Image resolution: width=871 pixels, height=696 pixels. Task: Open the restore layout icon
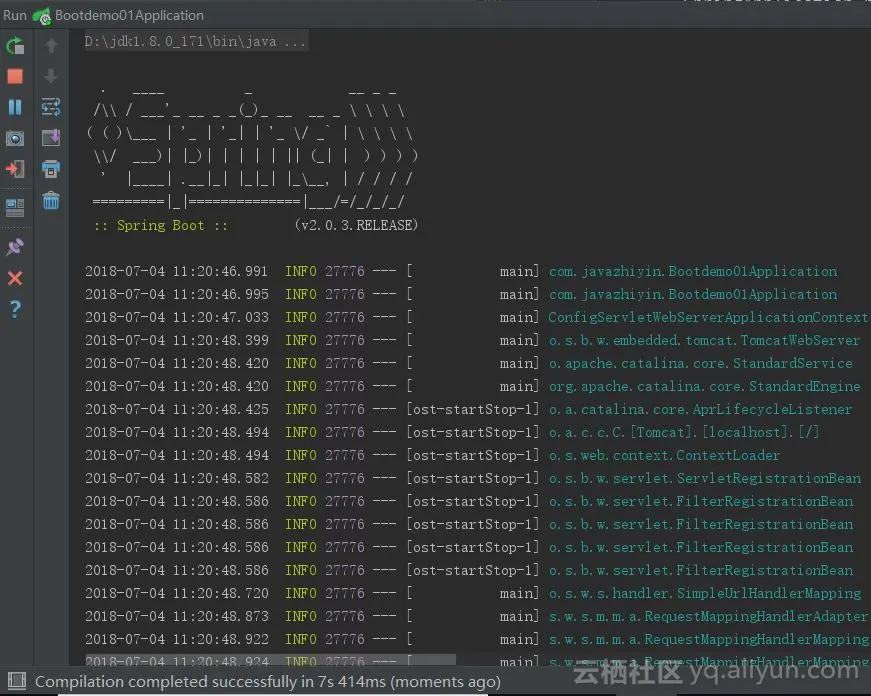coord(15,208)
